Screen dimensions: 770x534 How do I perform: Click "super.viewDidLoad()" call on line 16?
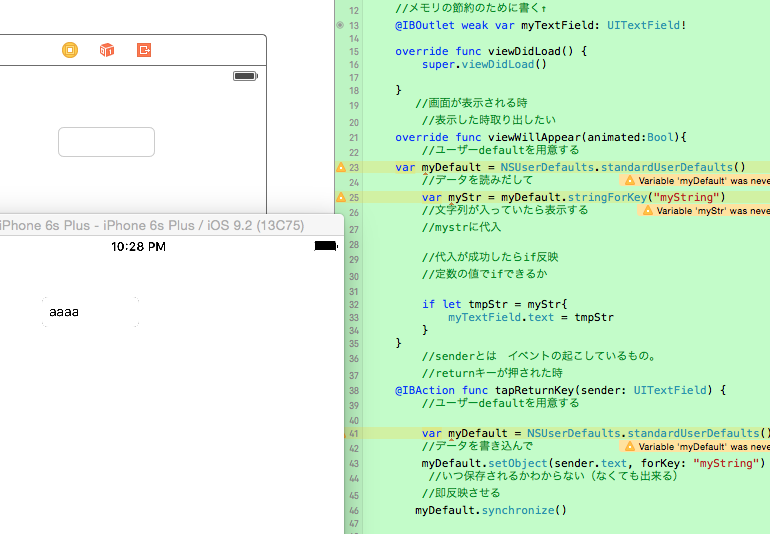tap(484, 64)
